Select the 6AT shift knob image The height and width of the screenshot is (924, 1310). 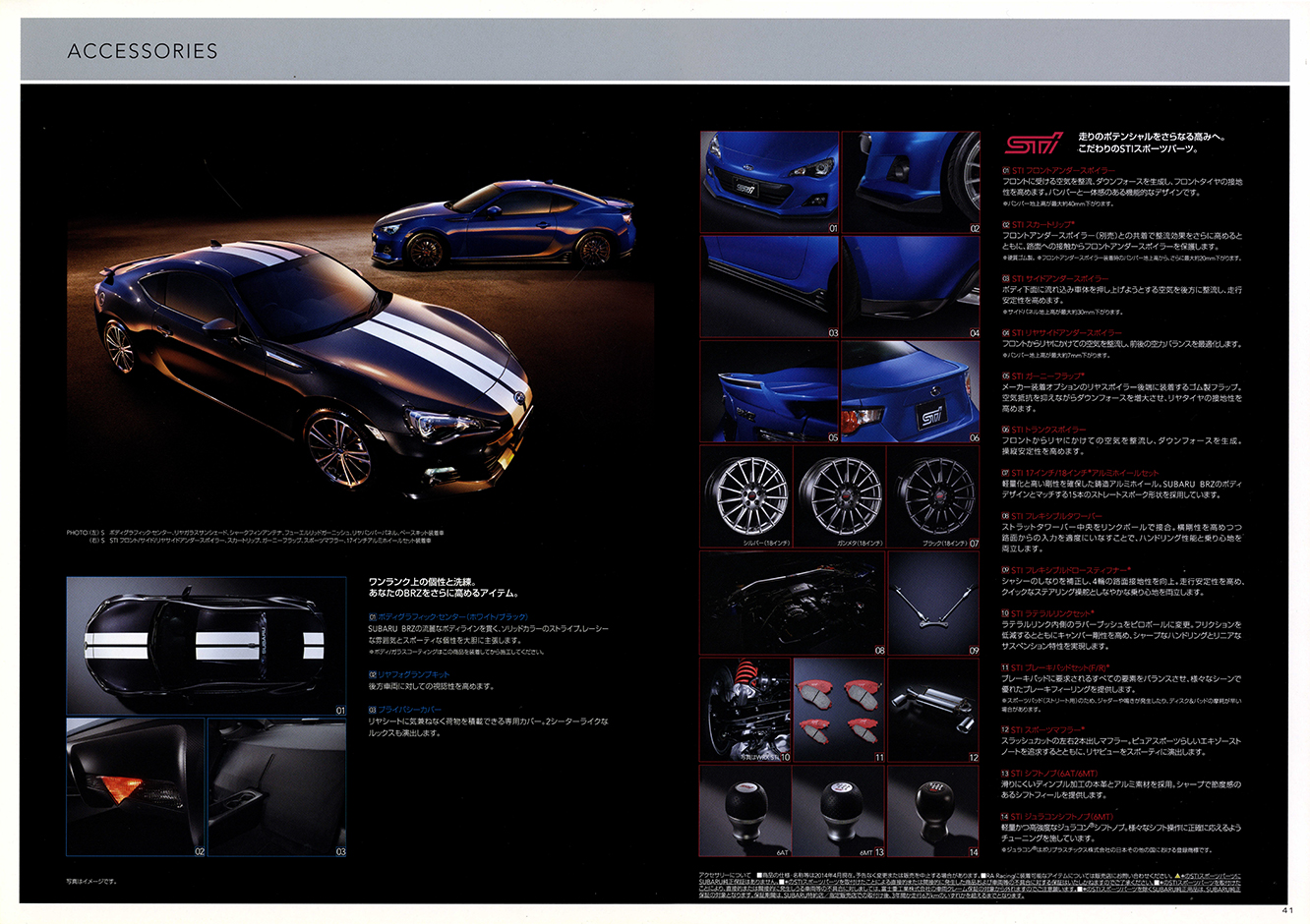(746, 812)
